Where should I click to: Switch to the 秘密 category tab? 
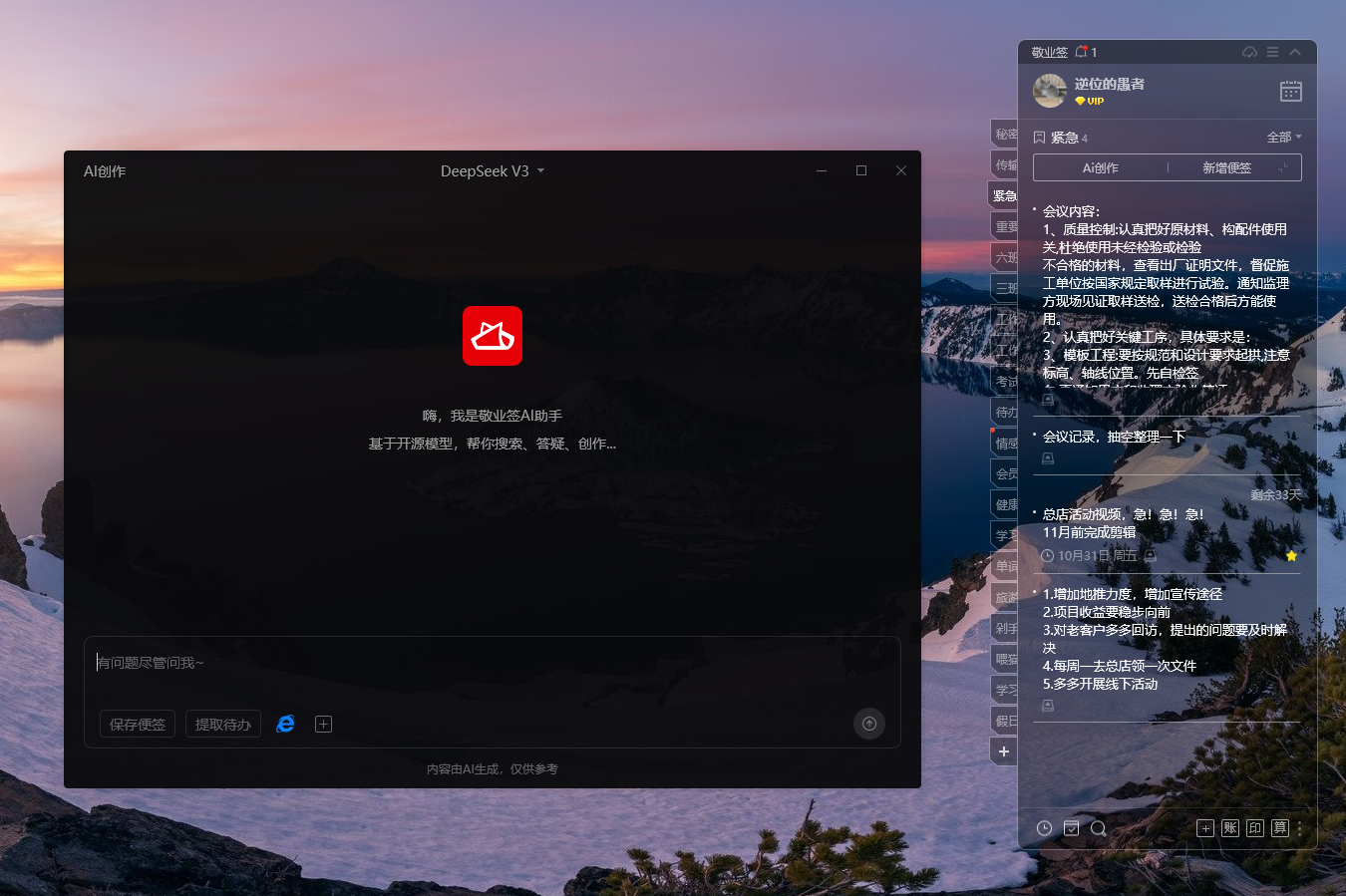tap(1005, 135)
